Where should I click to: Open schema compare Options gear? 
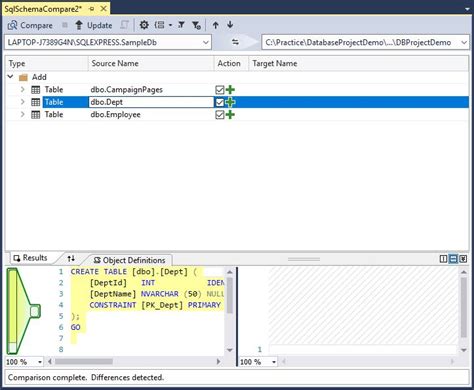pyautogui.click(x=144, y=25)
